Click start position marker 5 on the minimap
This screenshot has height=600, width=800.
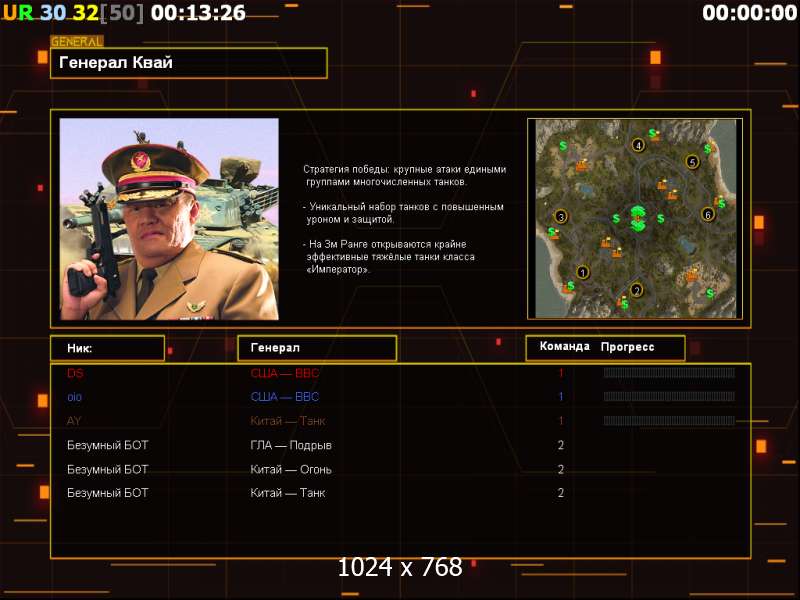click(x=692, y=162)
